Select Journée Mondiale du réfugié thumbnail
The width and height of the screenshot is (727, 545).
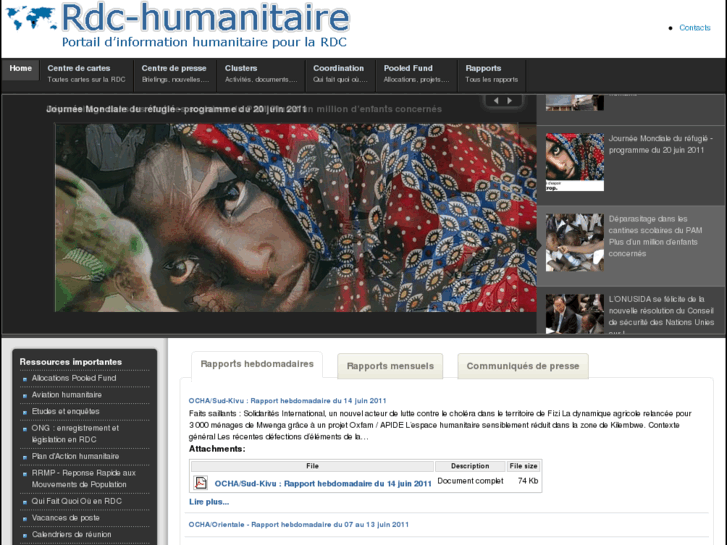pyautogui.click(x=574, y=162)
